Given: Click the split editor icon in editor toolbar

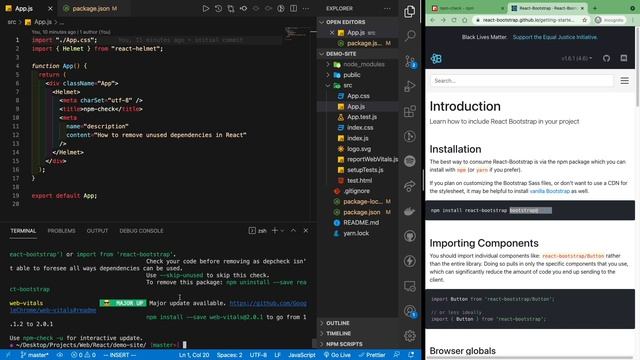Looking at the screenshot, I should [293, 8].
